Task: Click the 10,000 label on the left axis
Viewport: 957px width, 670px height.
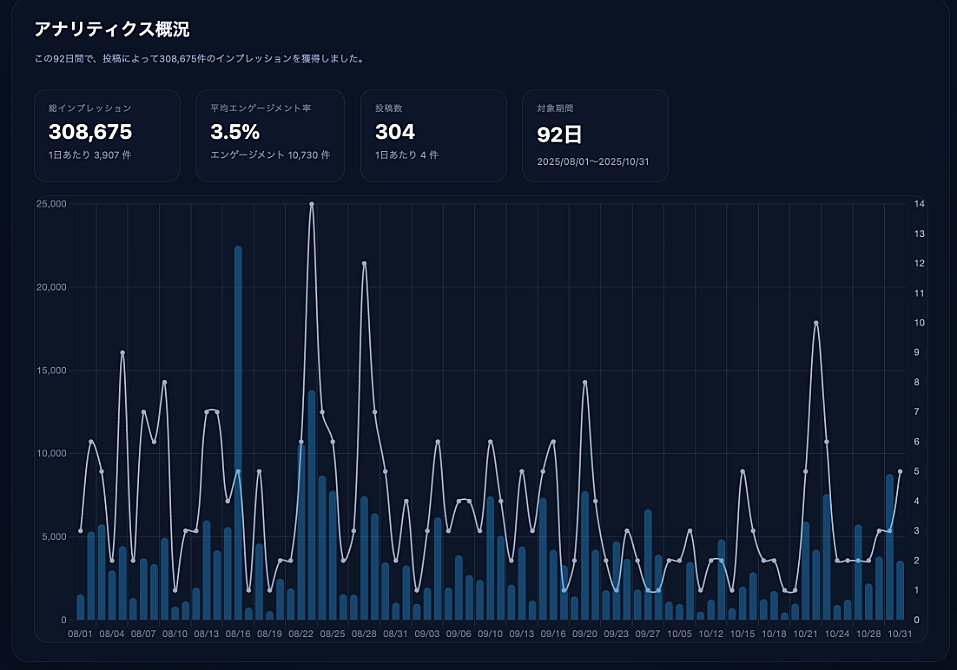Action: [x=50, y=453]
